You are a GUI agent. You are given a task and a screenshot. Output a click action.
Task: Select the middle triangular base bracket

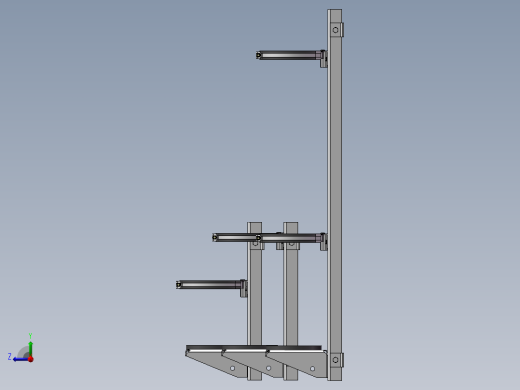pyautogui.click(x=255, y=363)
